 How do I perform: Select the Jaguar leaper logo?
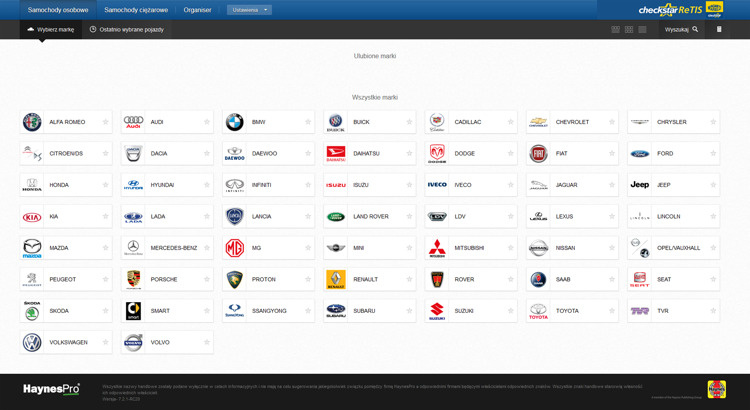538,185
